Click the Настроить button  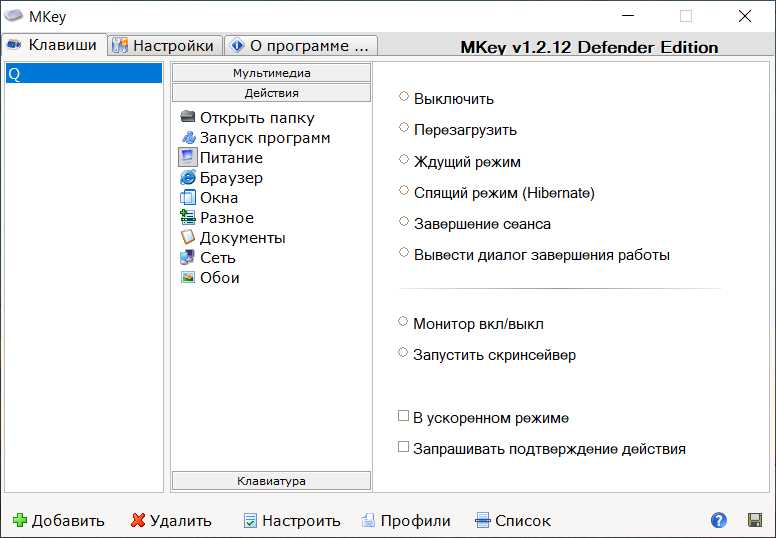tap(292, 521)
